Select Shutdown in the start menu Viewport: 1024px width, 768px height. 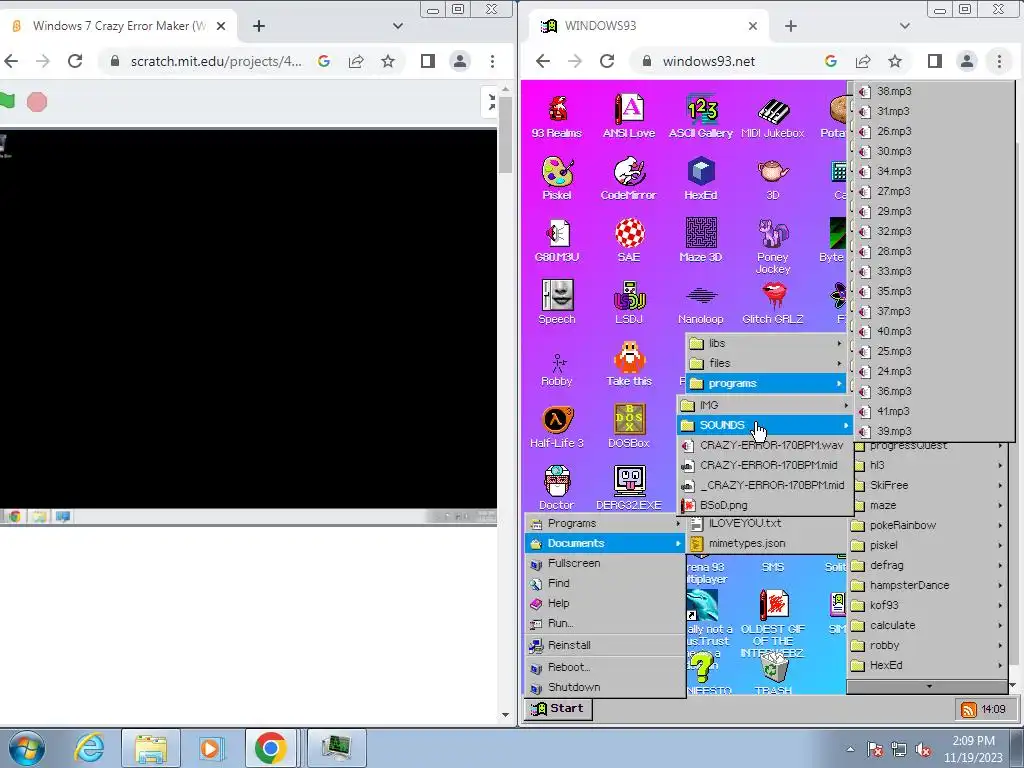[x=605, y=687]
